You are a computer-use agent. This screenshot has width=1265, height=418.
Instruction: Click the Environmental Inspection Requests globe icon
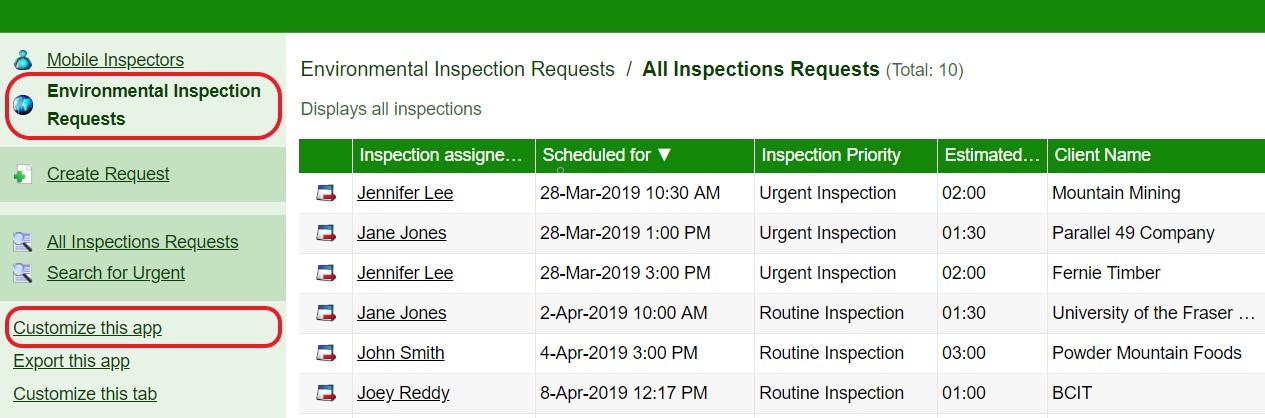tap(23, 105)
